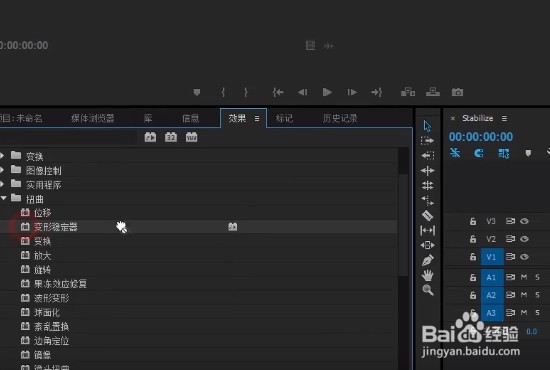Select the Ripple Edit tool
The width and height of the screenshot is (550, 370).
coord(428,171)
